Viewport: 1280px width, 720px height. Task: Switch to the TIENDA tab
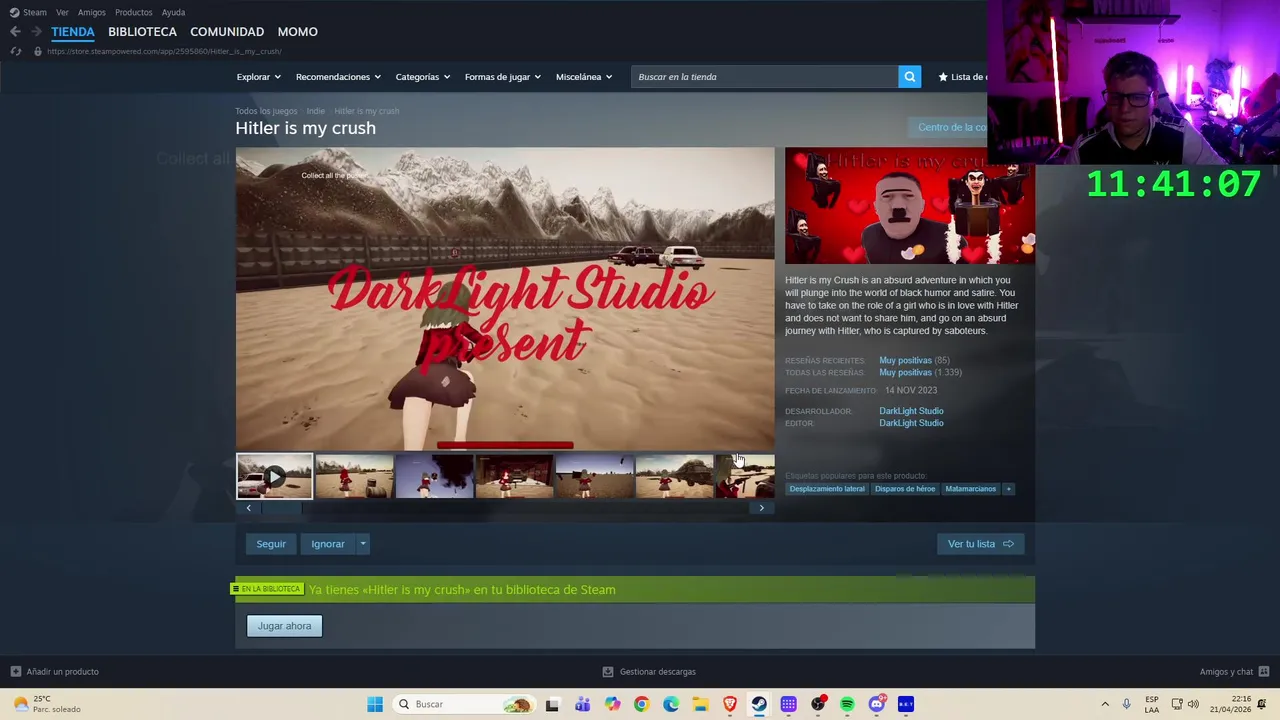[x=73, y=32]
